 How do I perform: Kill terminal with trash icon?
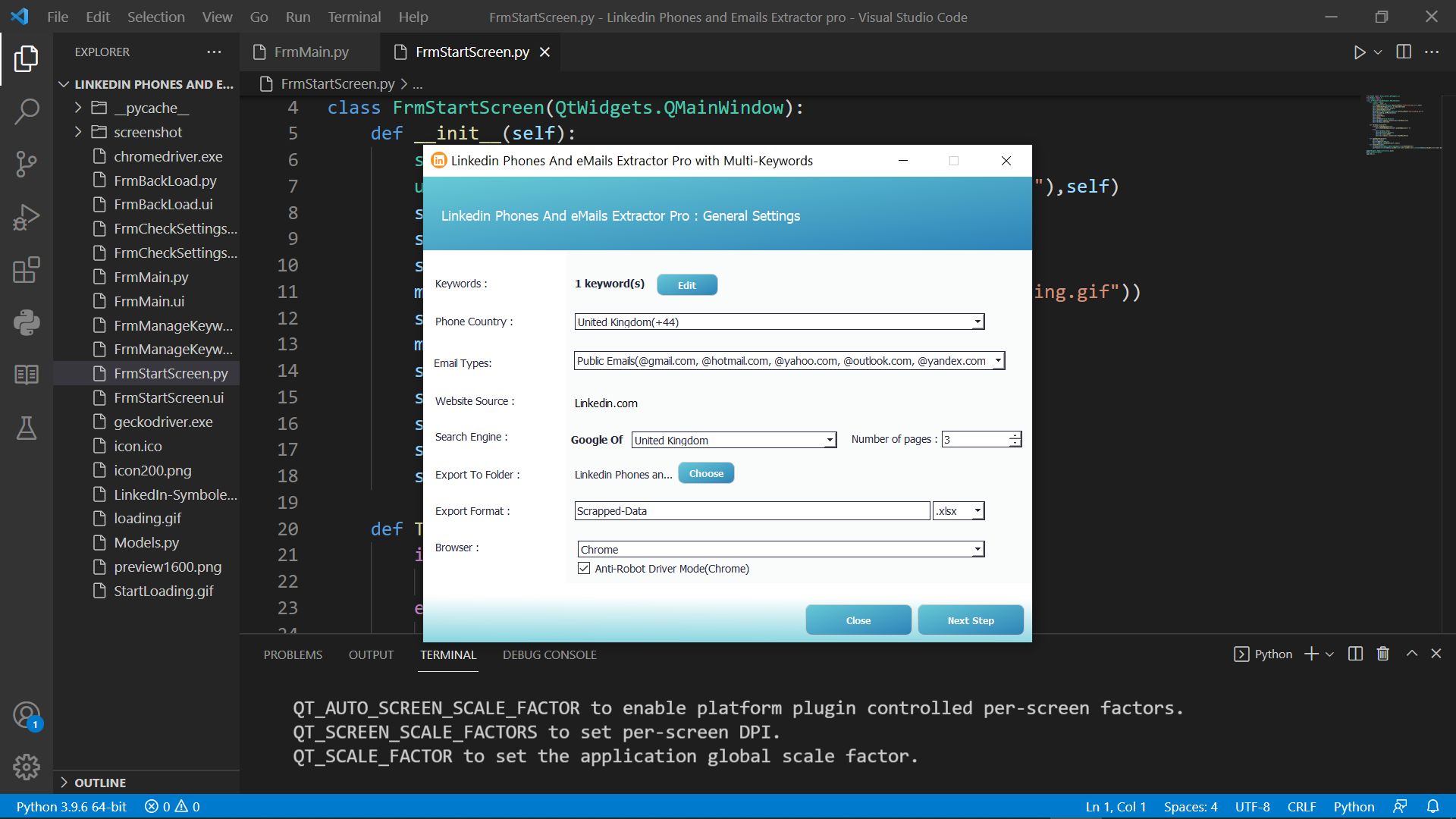tap(1383, 654)
